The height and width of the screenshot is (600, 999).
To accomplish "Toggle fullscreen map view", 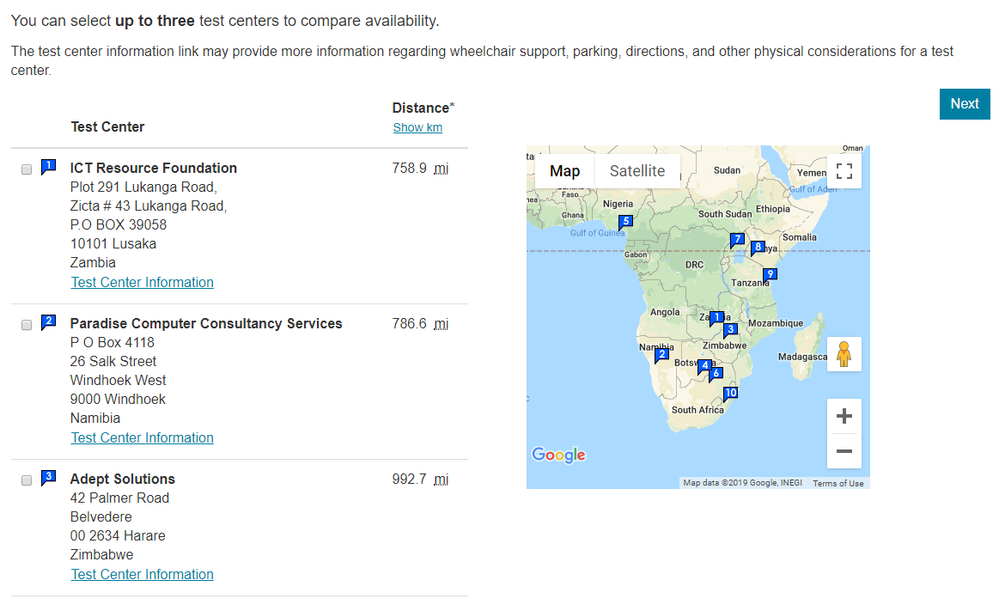I will [x=843, y=171].
